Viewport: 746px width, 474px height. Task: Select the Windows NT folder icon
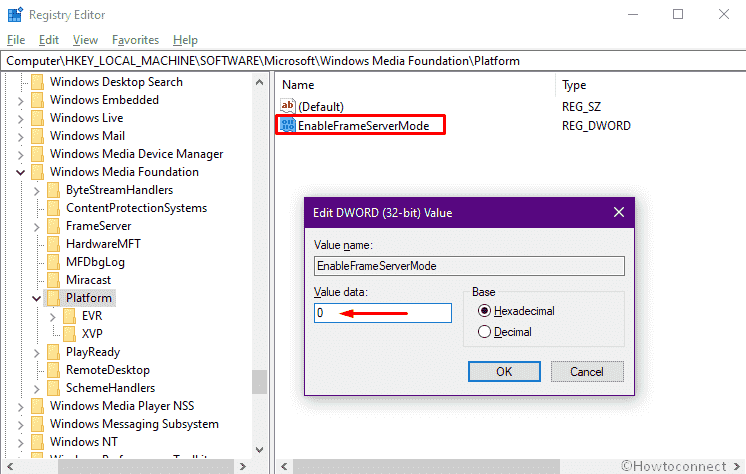(x=38, y=442)
